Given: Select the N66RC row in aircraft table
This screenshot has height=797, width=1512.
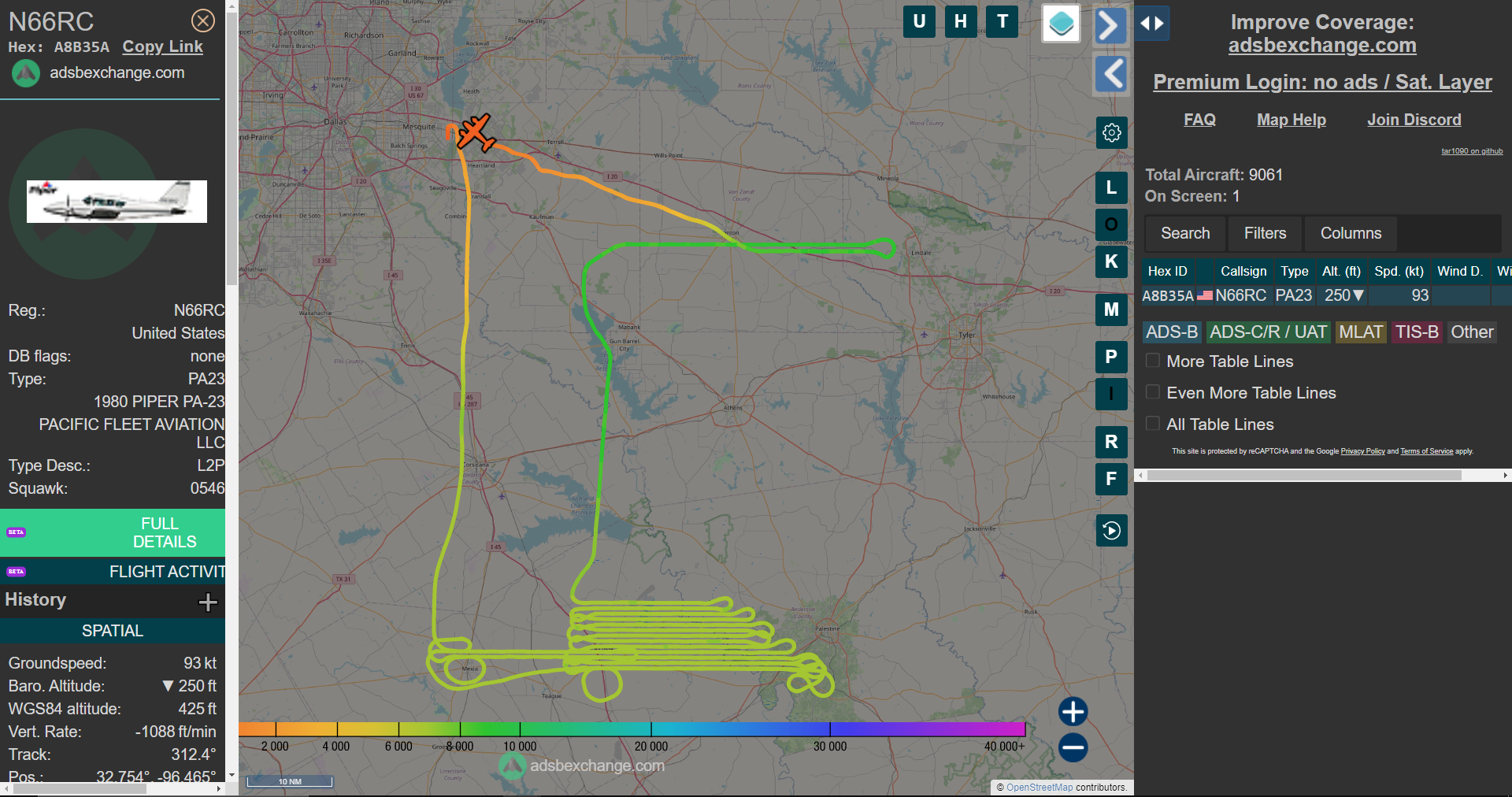Looking at the screenshot, I should click(x=1326, y=295).
